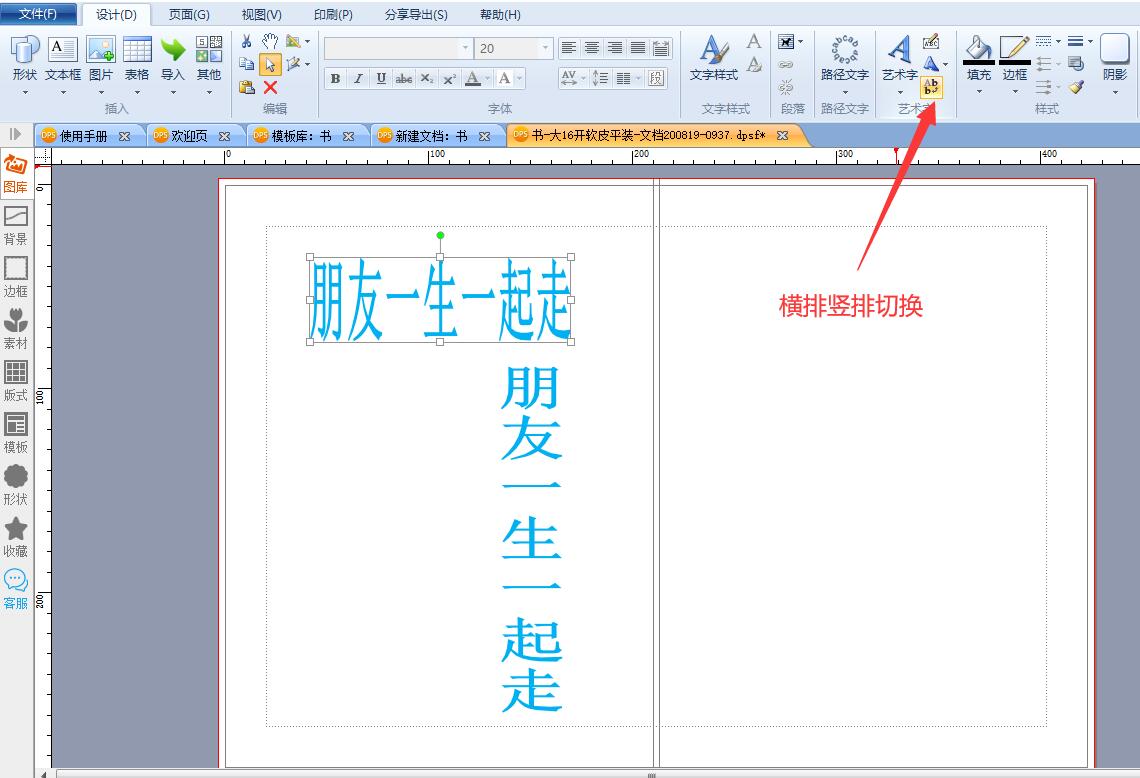Toggle italic formatting
1140x778 pixels.
358,79
